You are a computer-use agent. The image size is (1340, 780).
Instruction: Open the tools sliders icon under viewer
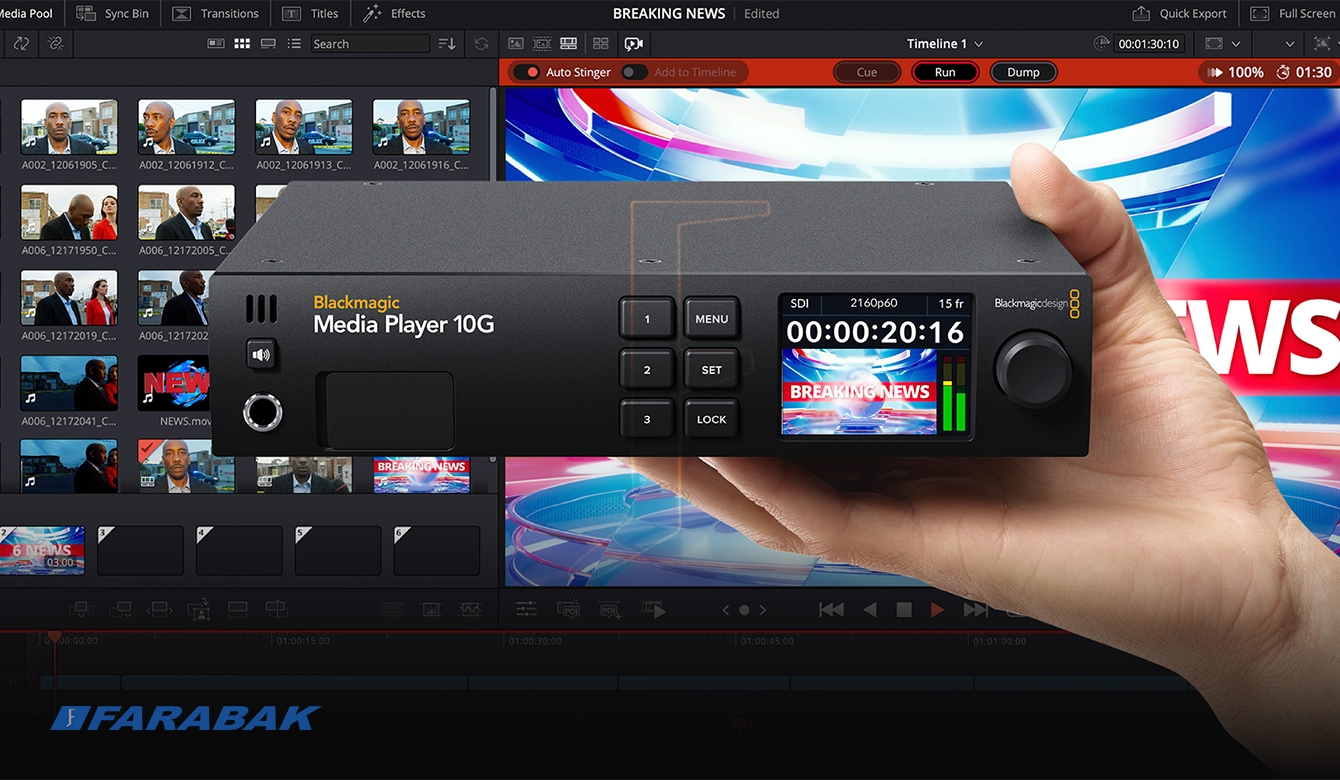click(x=527, y=609)
